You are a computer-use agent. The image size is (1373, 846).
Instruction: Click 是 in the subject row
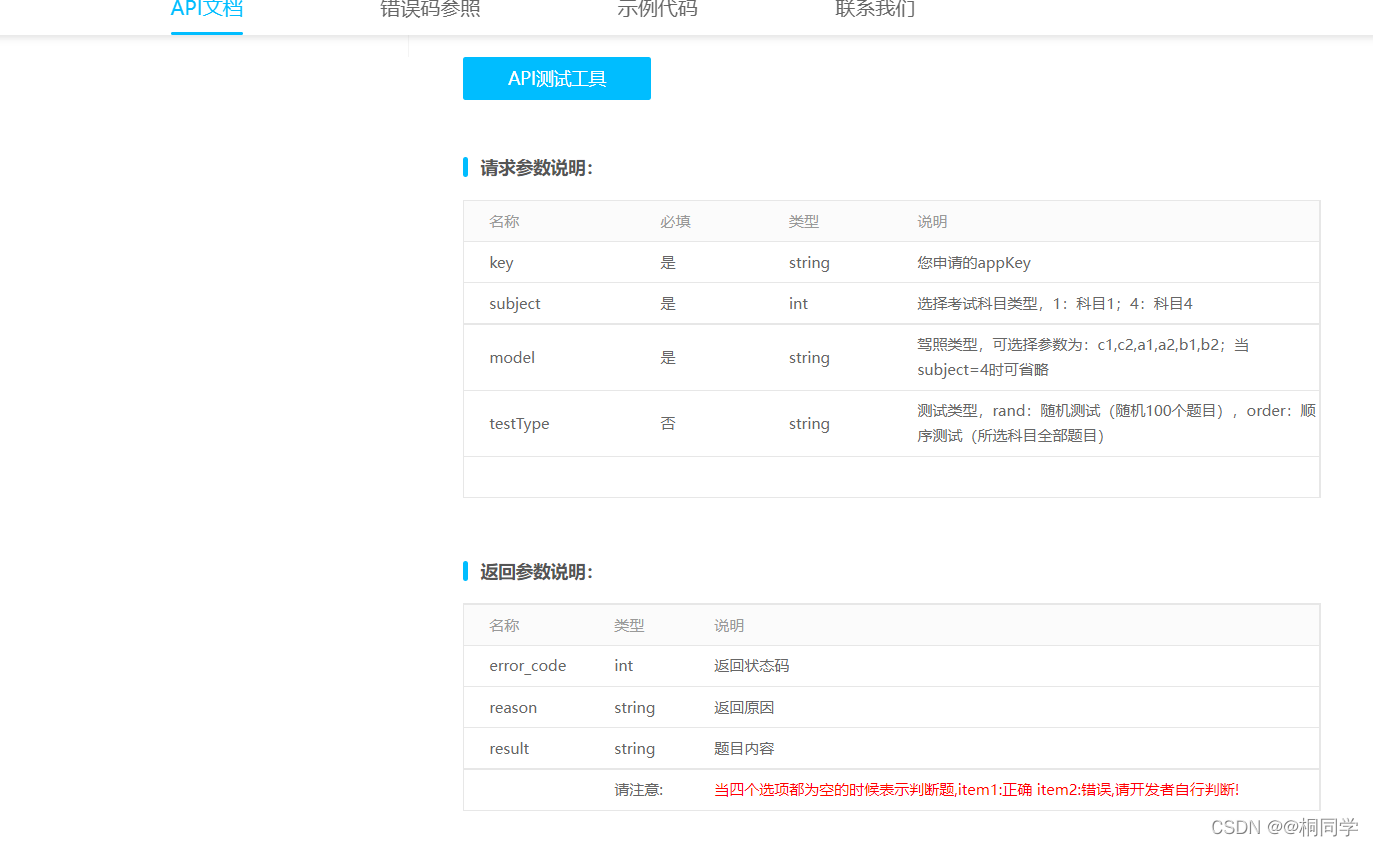pyautogui.click(x=668, y=304)
